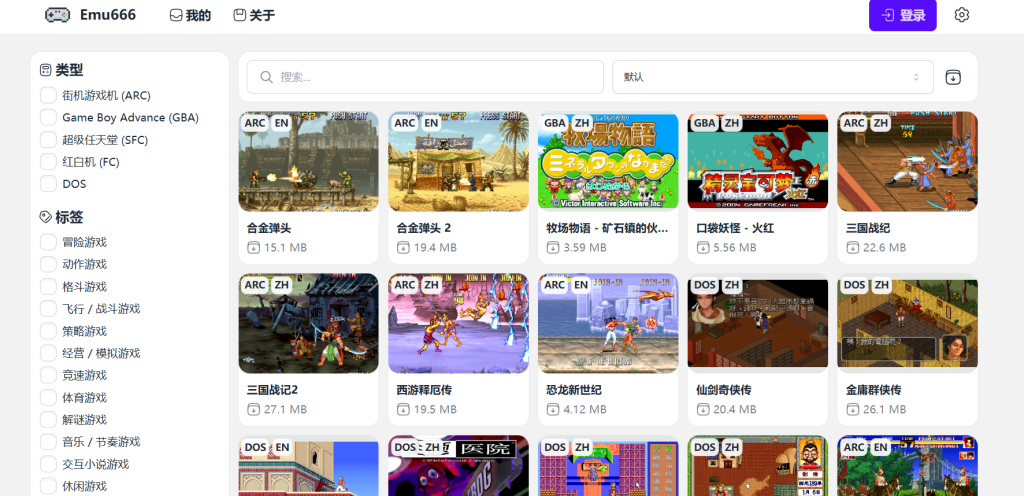Image resolution: width=1024 pixels, height=496 pixels.
Task: Open the 西游释厄传 game title
Action: (x=424, y=390)
